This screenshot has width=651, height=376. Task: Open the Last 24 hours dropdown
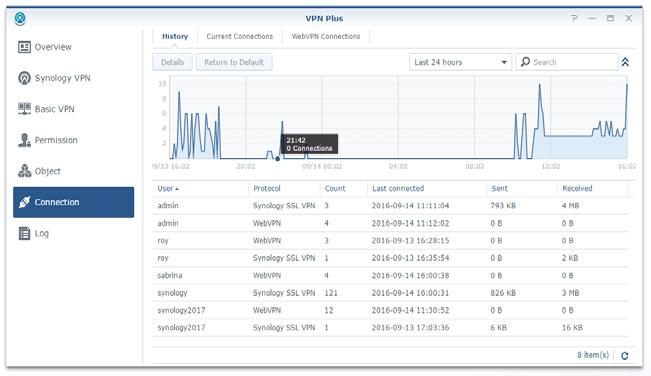(460, 62)
